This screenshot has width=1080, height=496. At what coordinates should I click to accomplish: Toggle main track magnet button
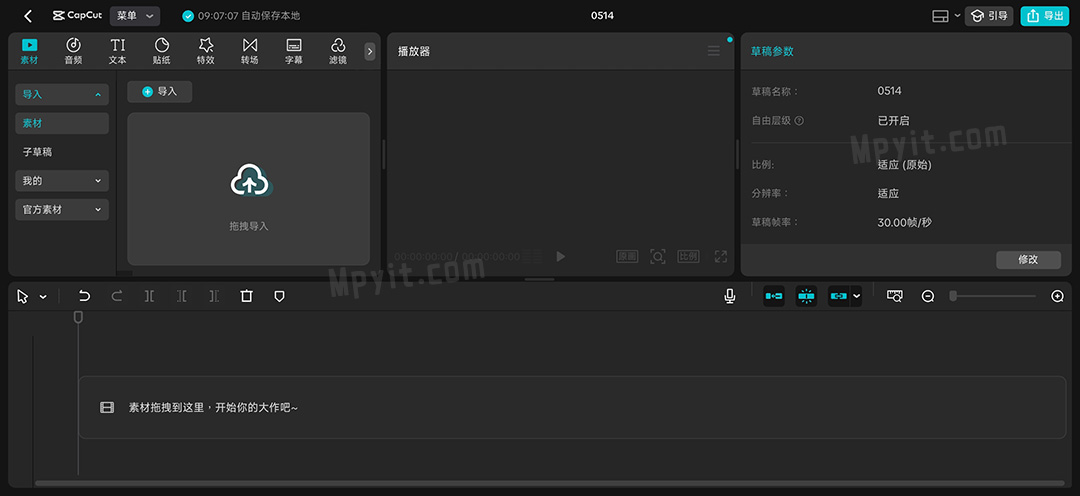pyautogui.click(x=774, y=296)
